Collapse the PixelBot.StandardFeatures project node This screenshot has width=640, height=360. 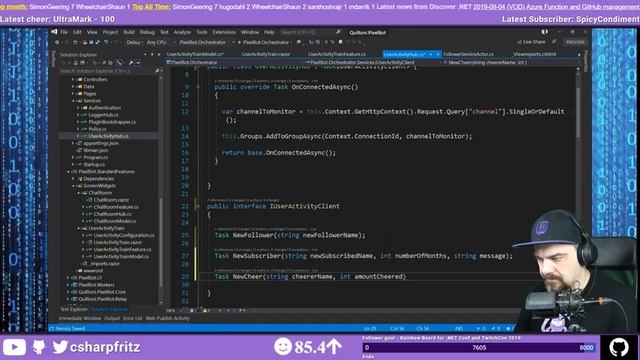tap(68, 171)
